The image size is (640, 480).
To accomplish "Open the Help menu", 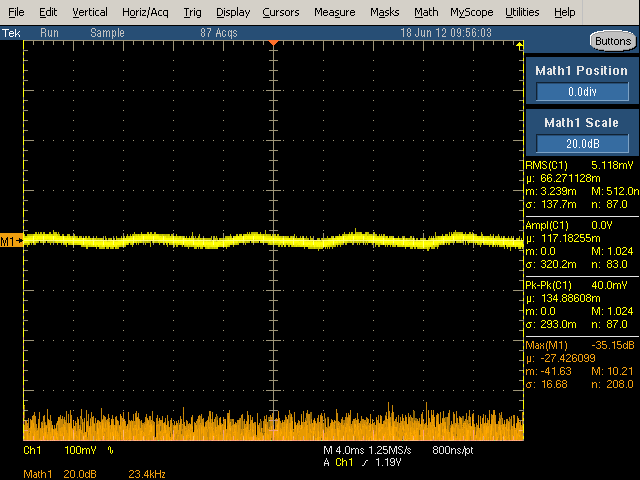I will point(564,12).
